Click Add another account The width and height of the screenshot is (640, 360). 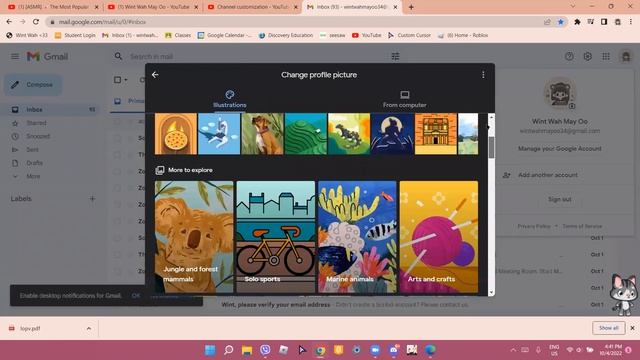pyautogui.click(x=547, y=175)
